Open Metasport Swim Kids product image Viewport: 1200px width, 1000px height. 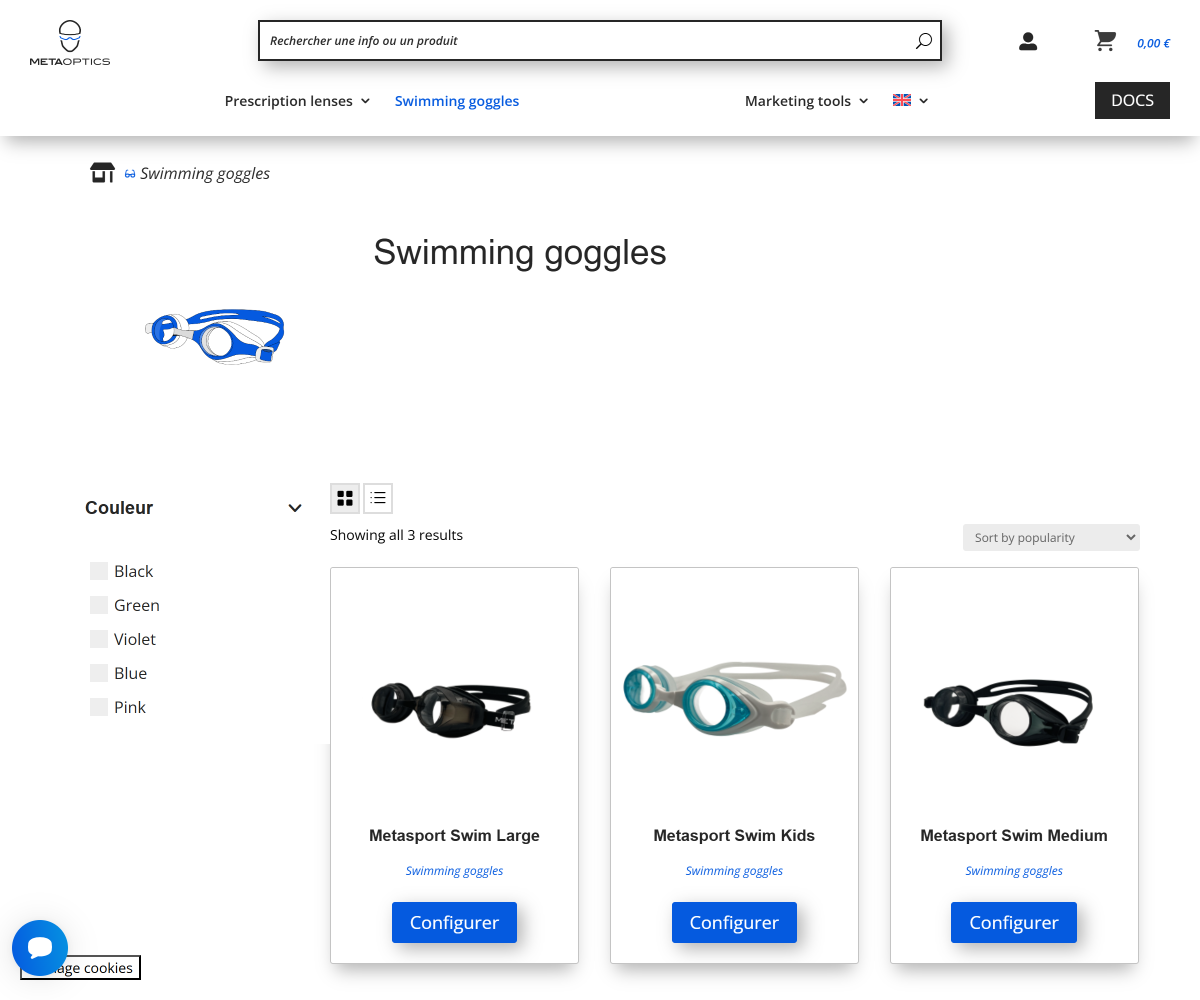734,697
